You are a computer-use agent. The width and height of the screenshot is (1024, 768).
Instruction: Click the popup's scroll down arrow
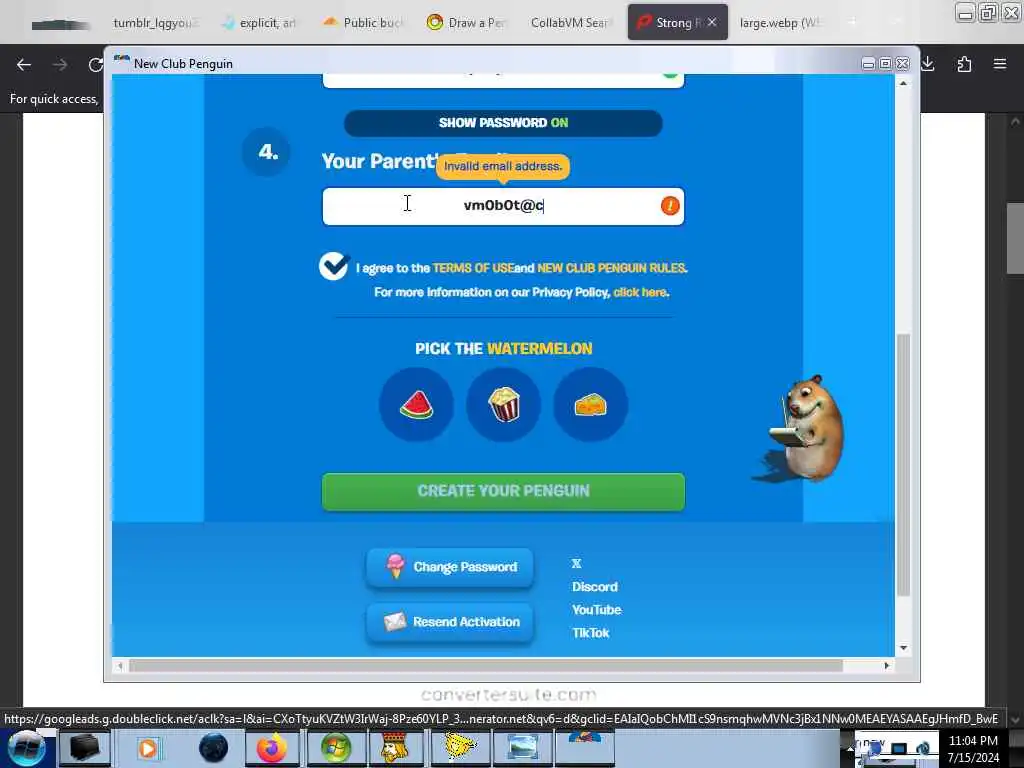click(x=903, y=648)
